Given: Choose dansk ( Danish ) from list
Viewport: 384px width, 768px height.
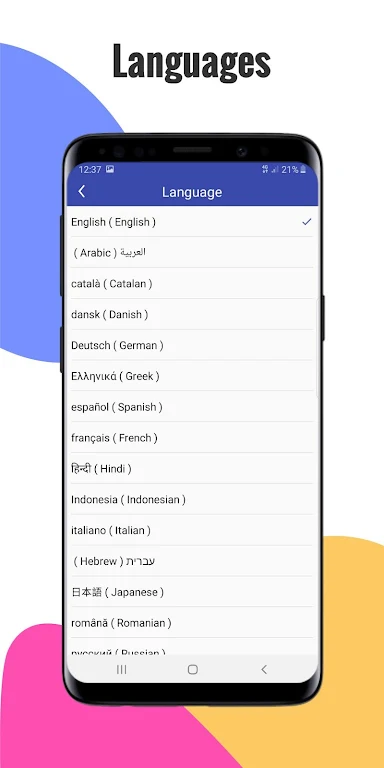Looking at the screenshot, I should pyautogui.click(x=192, y=314).
